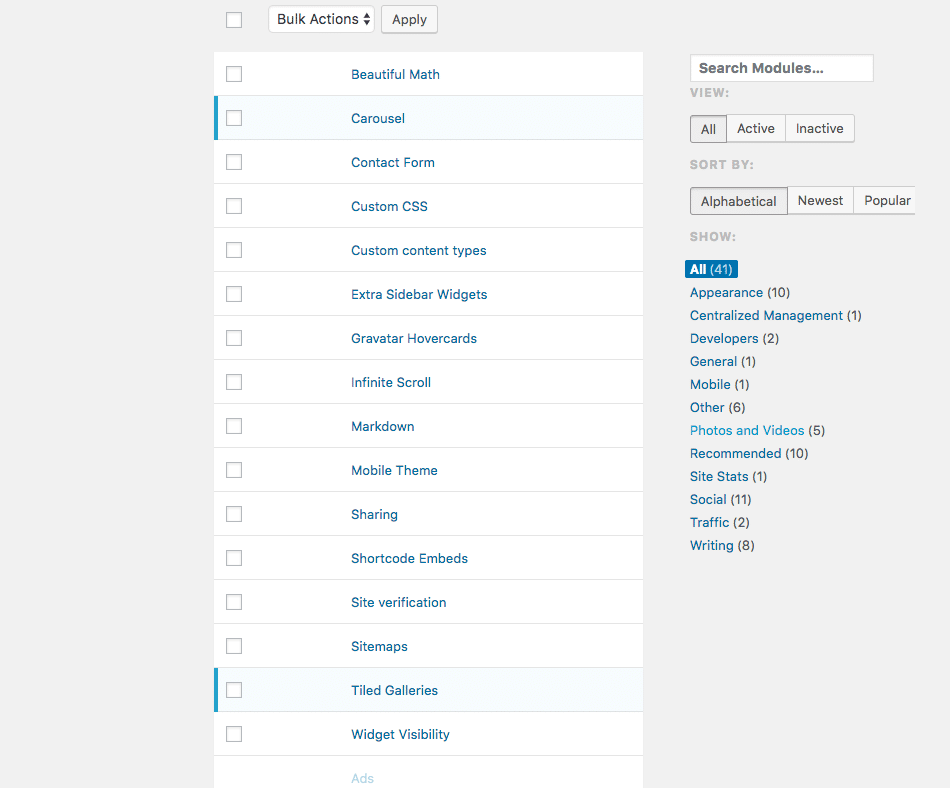Sort modules by Popular
This screenshot has height=788, width=950.
click(886, 200)
